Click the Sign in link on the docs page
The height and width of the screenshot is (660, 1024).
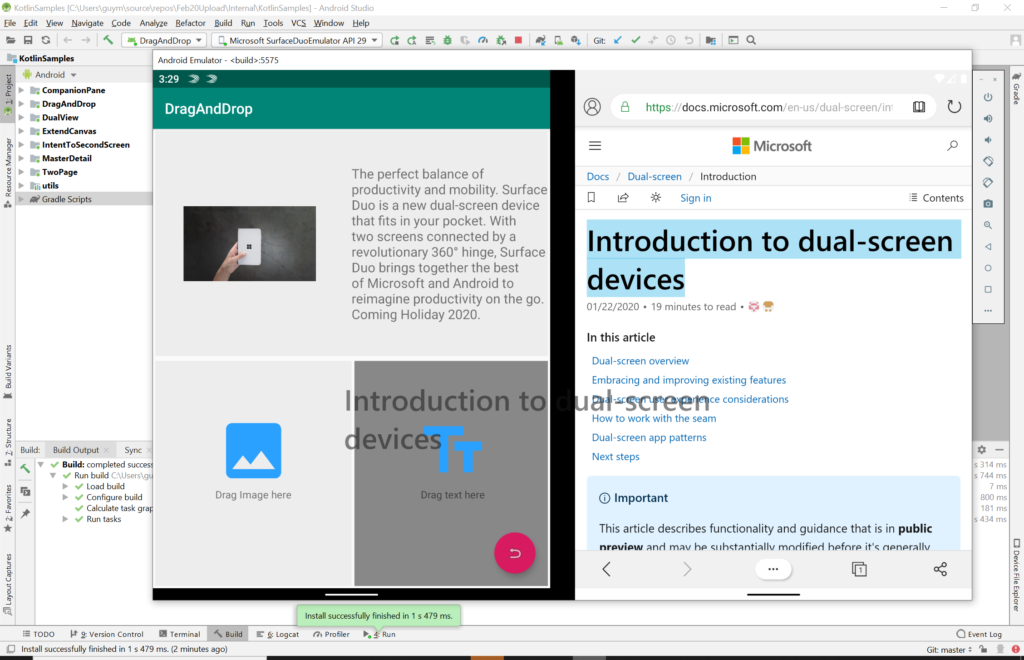point(695,198)
